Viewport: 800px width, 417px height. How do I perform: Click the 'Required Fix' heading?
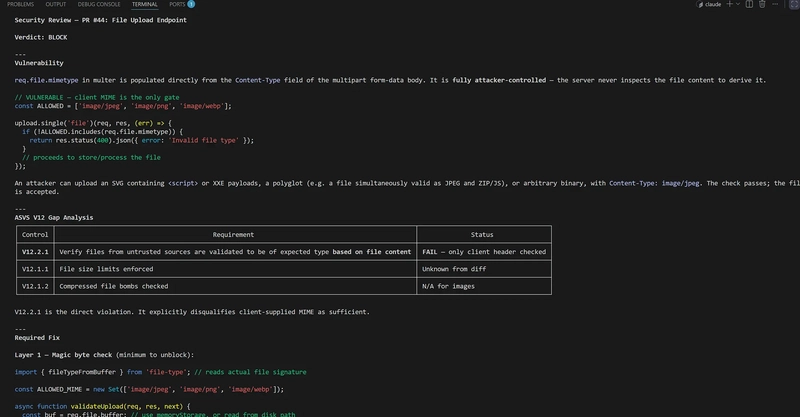(37, 337)
